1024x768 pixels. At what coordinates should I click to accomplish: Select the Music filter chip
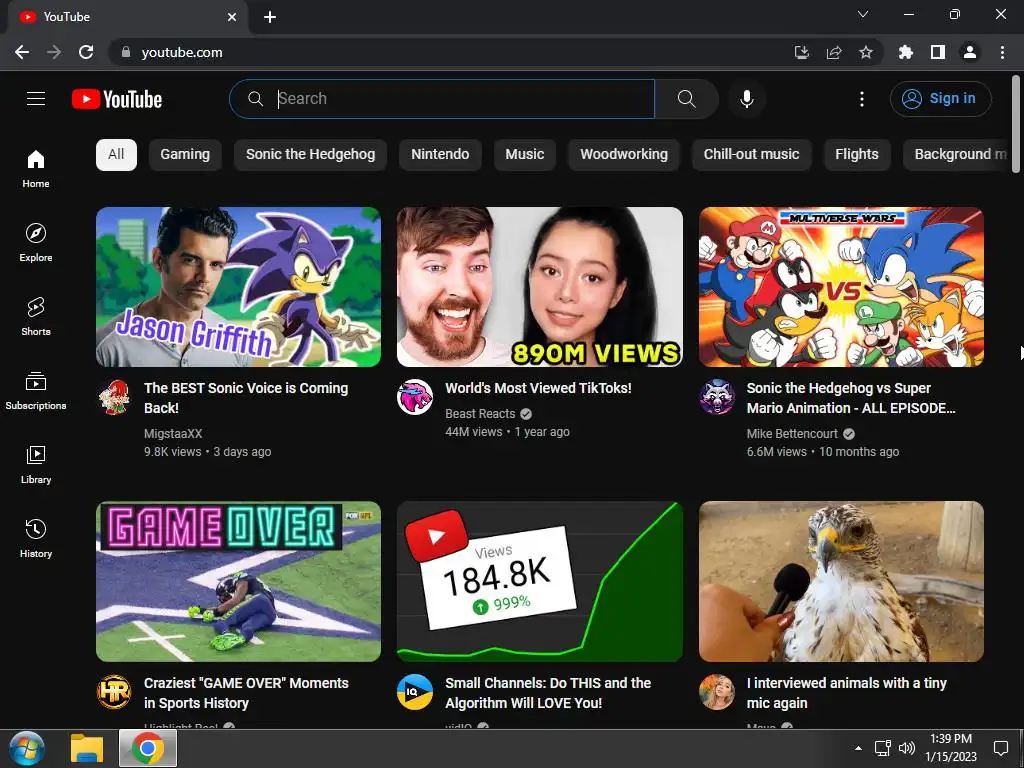pyautogui.click(x=524, y=155)
